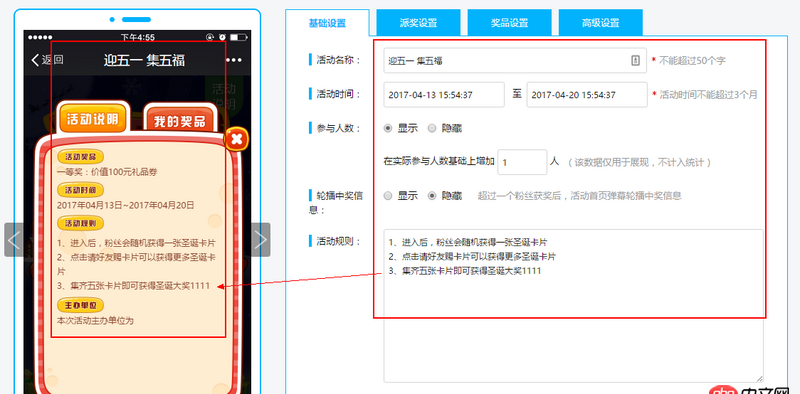Click the 活动规则 badge in preview
This screenshot has height=394, width=800.
click(81, 223)
